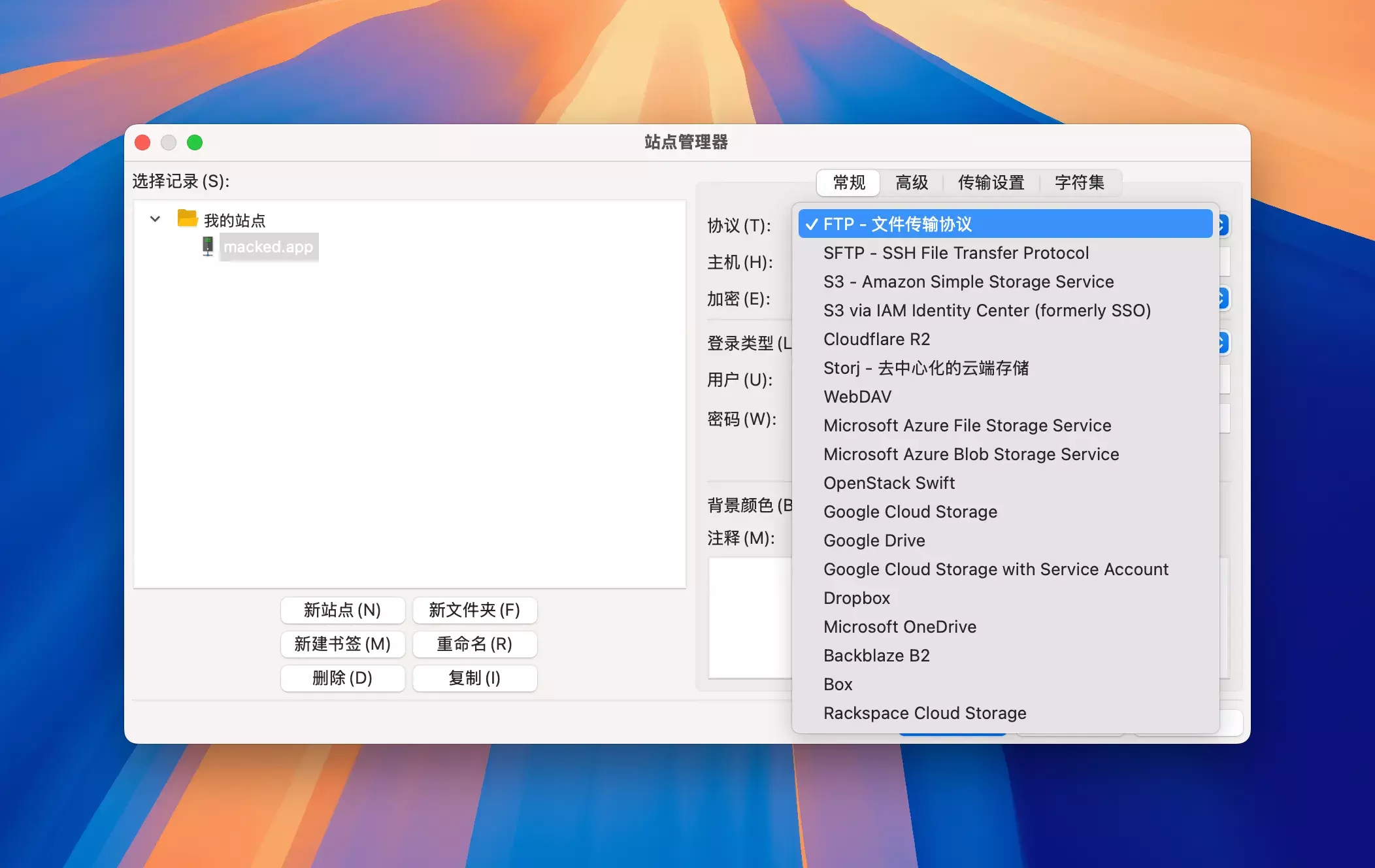Click the 我的站点 folder icon
The height and width of the screenshot is (868, 1375).
click(x=188, y=218)
